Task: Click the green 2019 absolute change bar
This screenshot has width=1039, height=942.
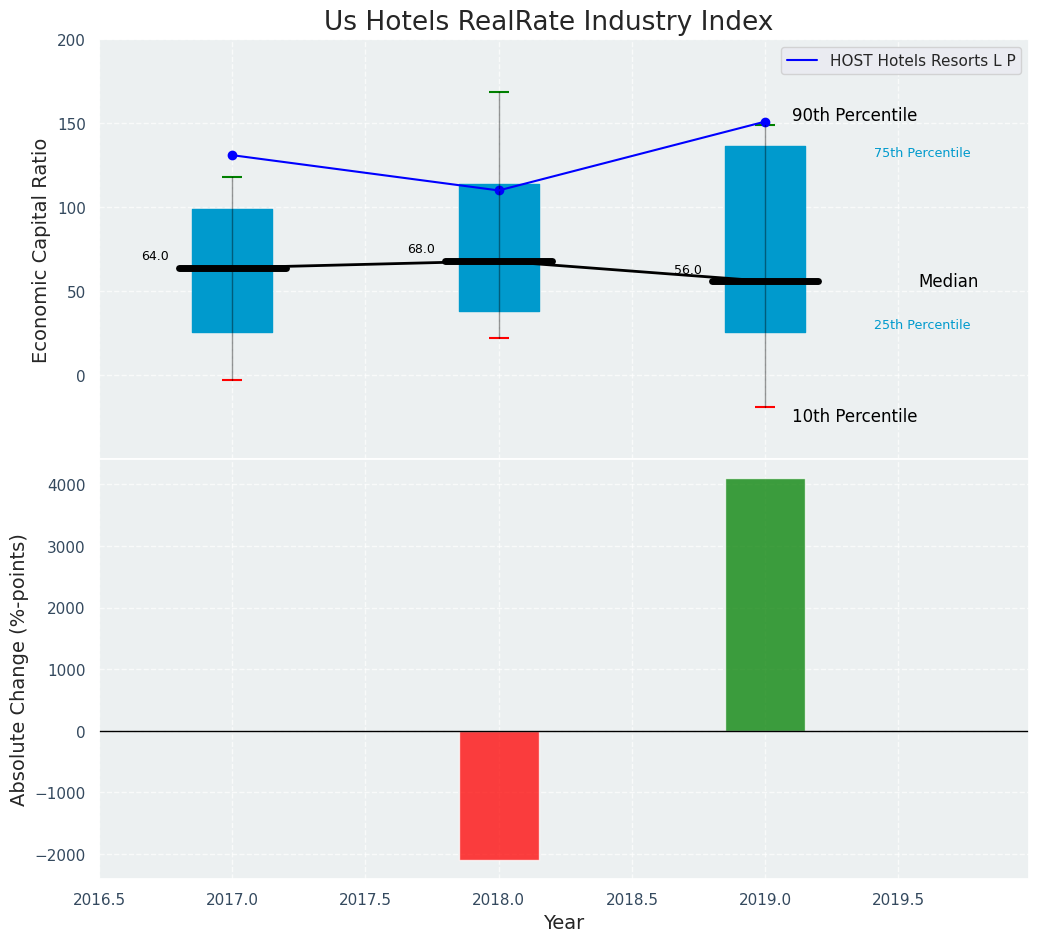Action: [x=765, y=605]
